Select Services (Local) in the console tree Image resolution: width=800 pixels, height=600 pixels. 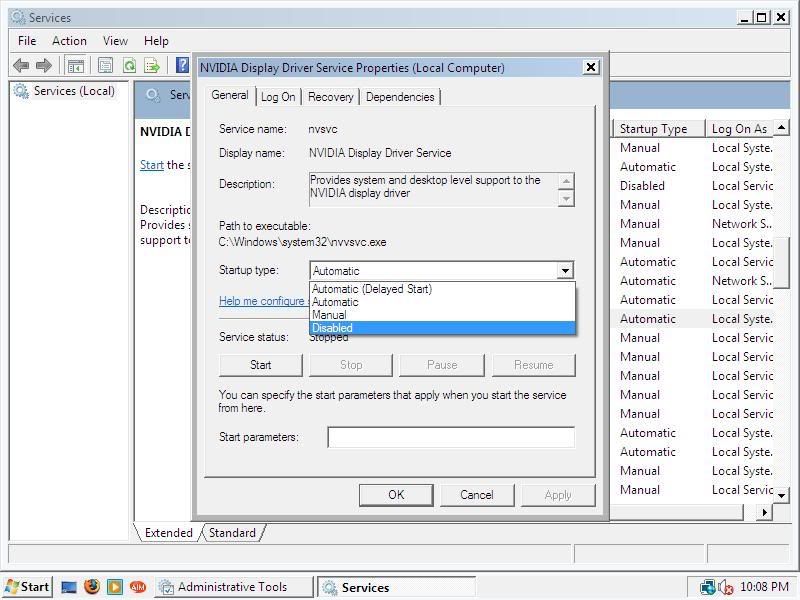pos(74,91)
